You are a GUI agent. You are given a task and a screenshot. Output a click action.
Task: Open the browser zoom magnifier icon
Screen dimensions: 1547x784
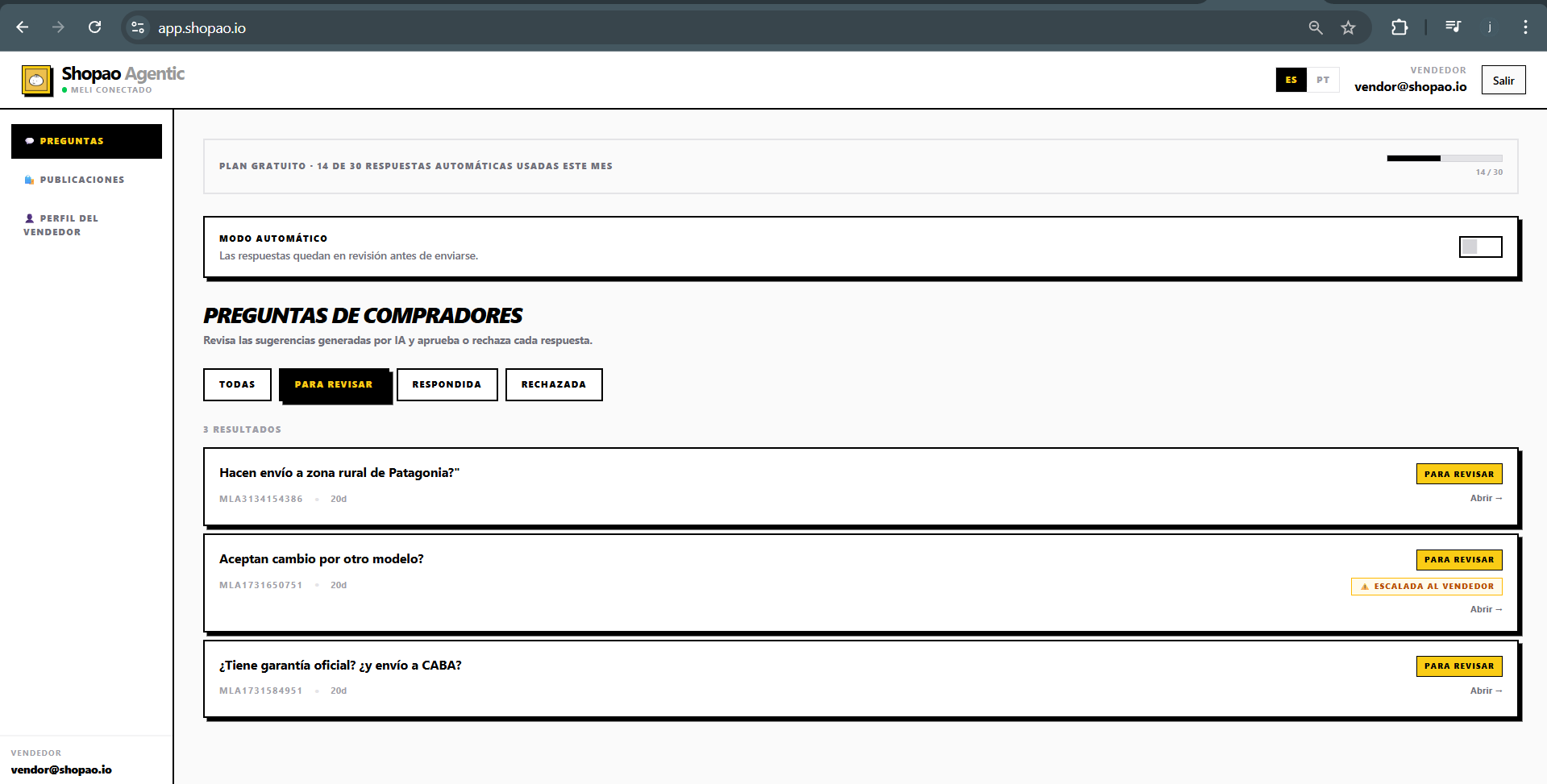click(1316, 27)
